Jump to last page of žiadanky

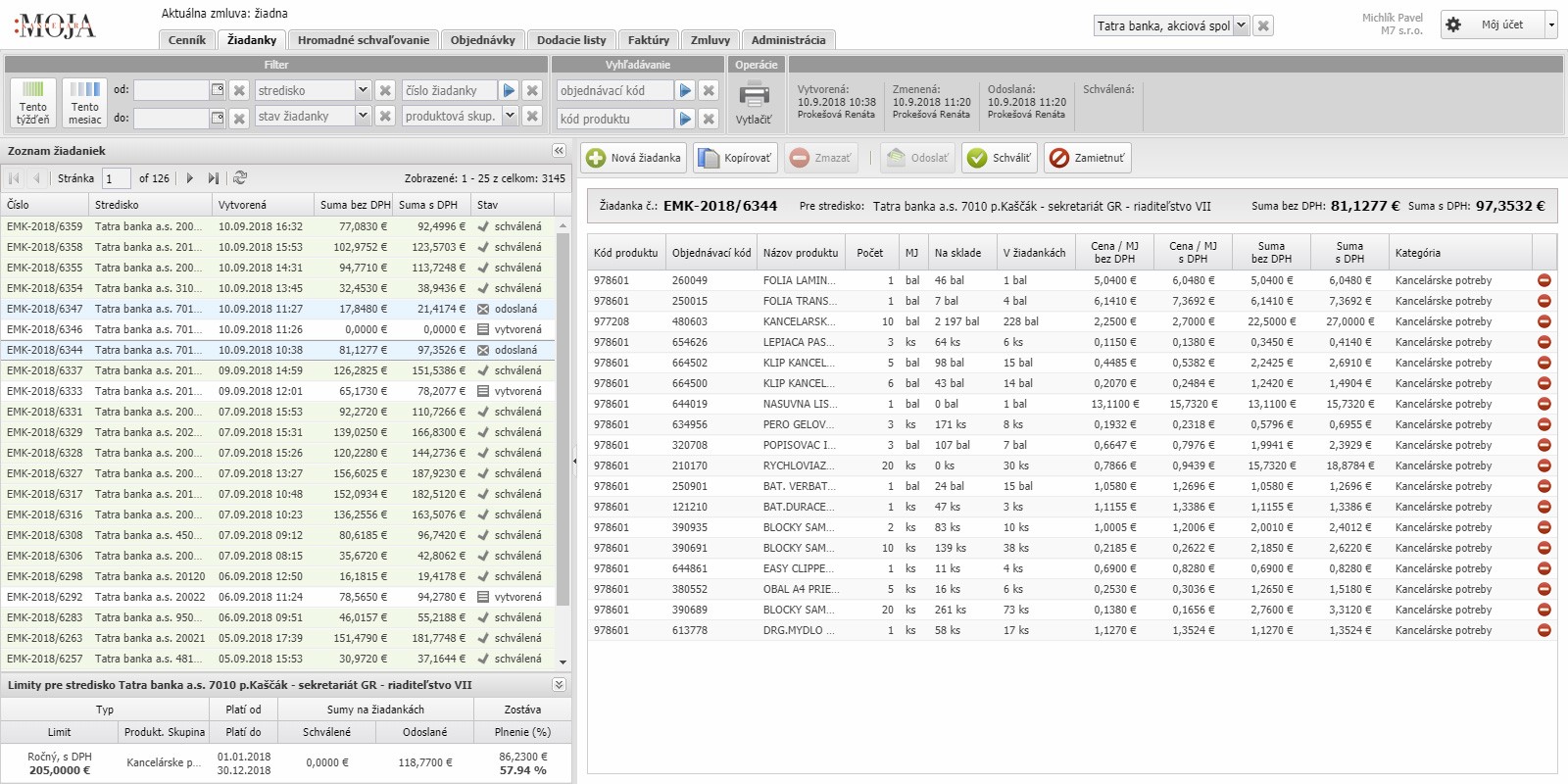[214, 178]
